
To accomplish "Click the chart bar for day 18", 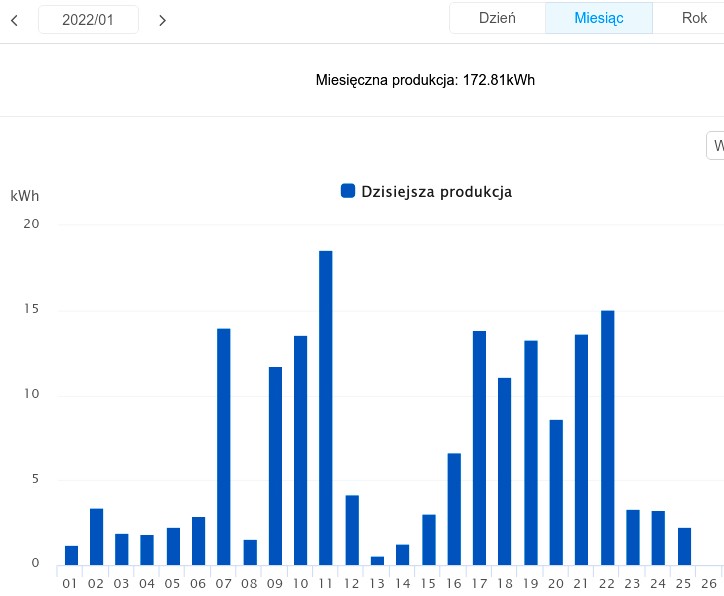I will pyautogui.click(x=505, y=471).
